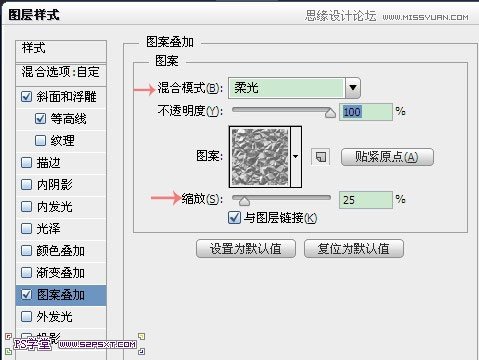Open the 混合模式 dropdown arrow

(353, 88)
